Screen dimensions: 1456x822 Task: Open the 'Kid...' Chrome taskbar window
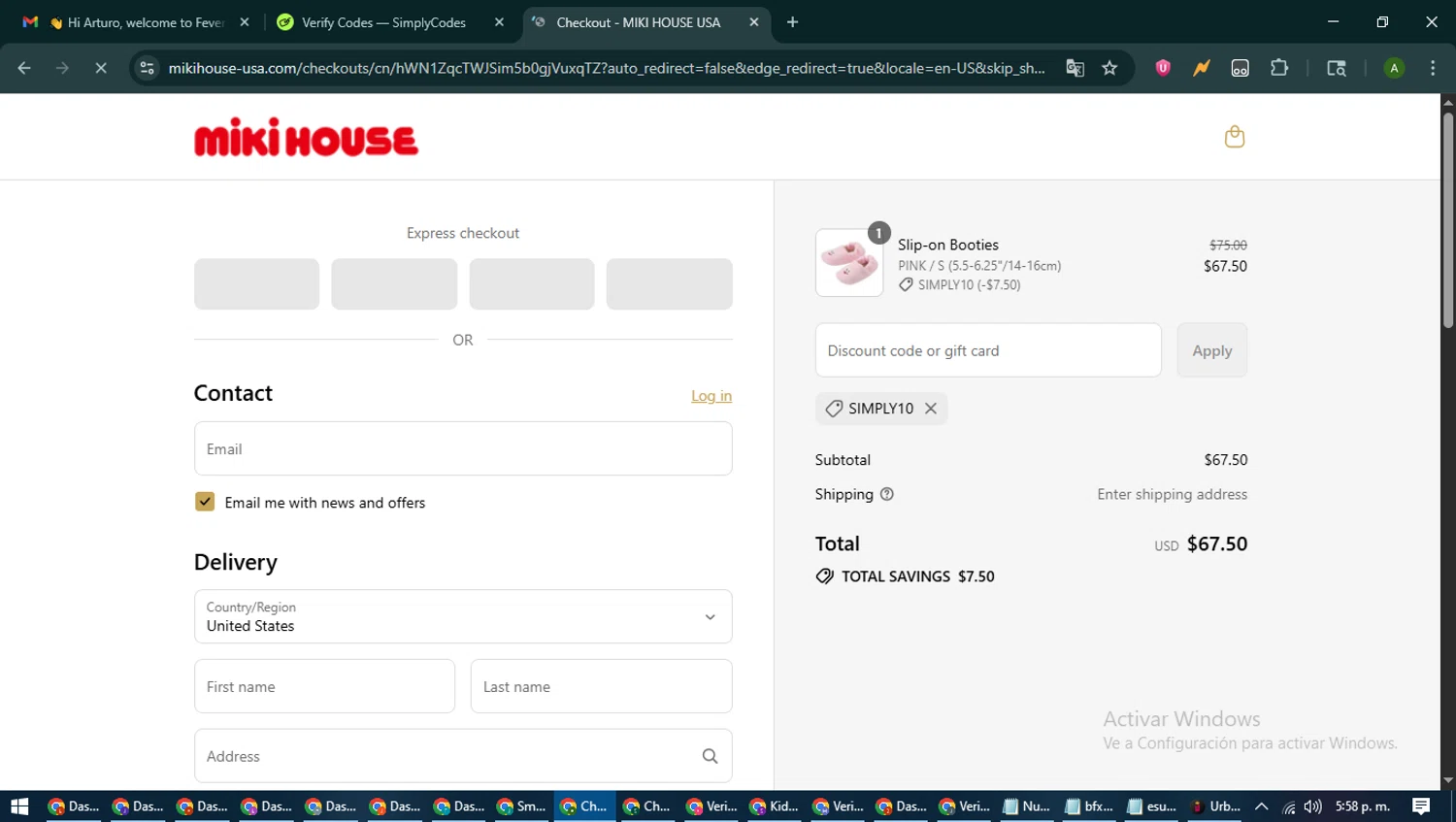click(776, 806)
